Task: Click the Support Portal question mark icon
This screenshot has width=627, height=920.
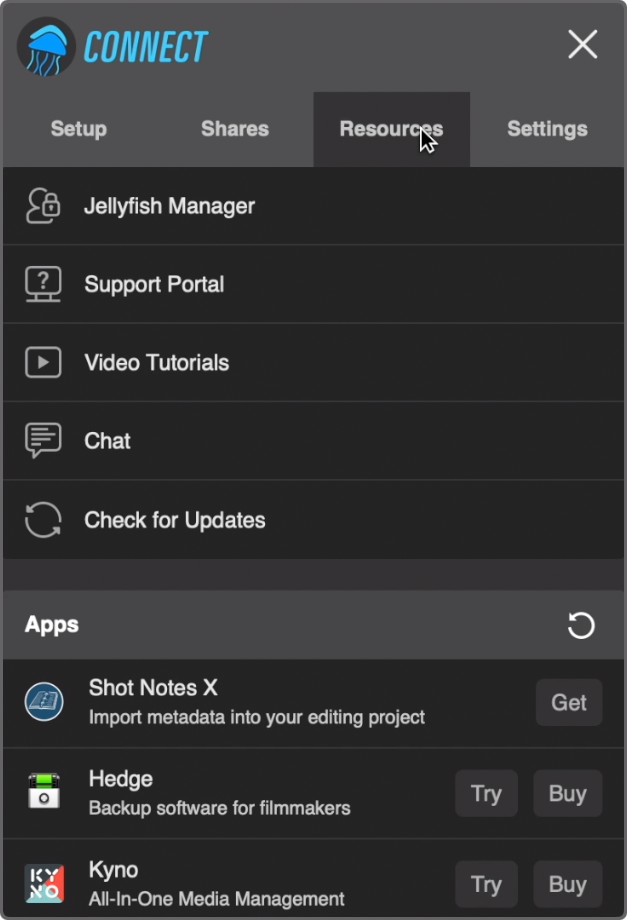Action: pos(43,284)
